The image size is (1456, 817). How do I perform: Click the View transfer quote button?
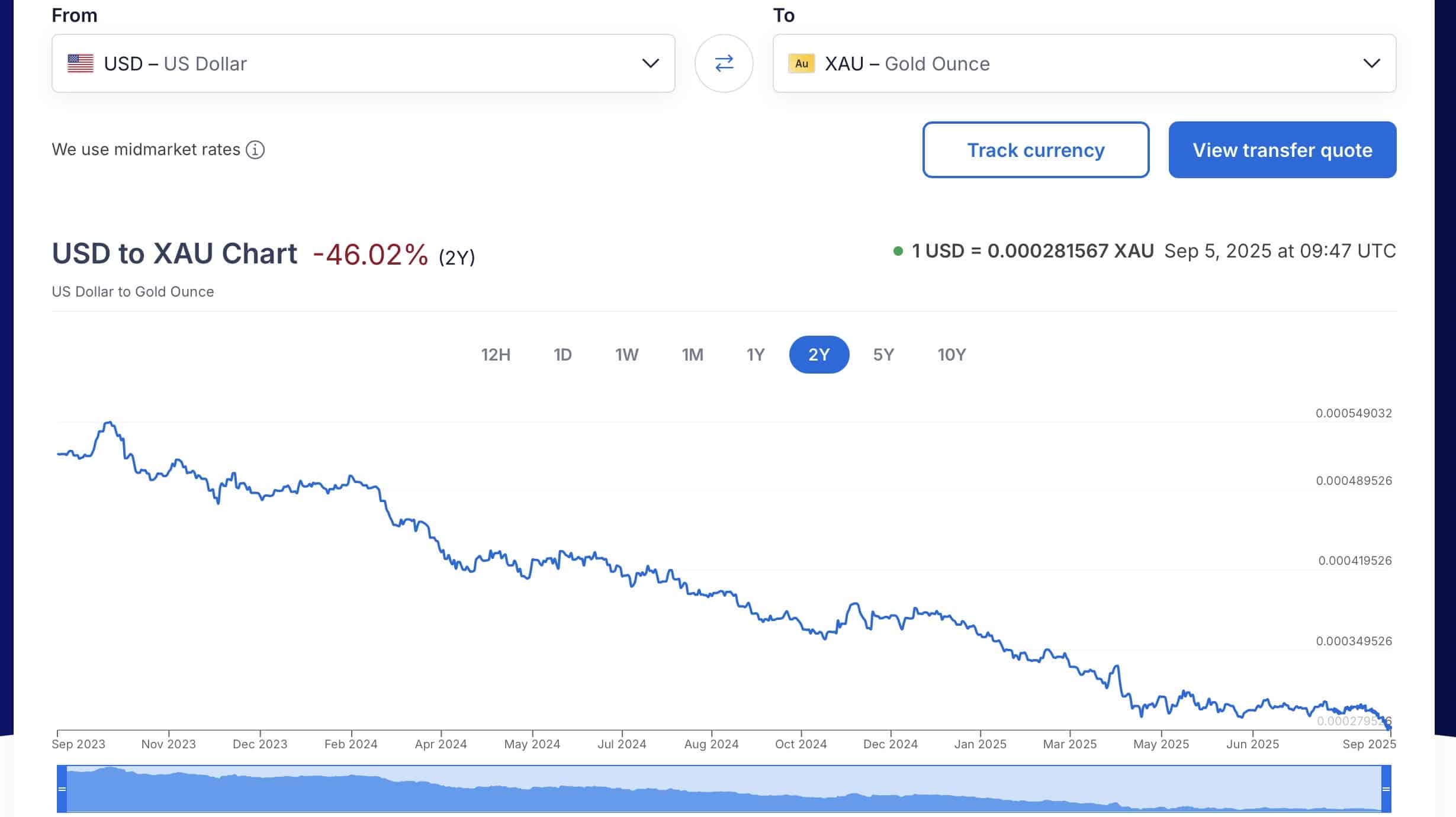pyautogui.click(x=1282, y=150)
